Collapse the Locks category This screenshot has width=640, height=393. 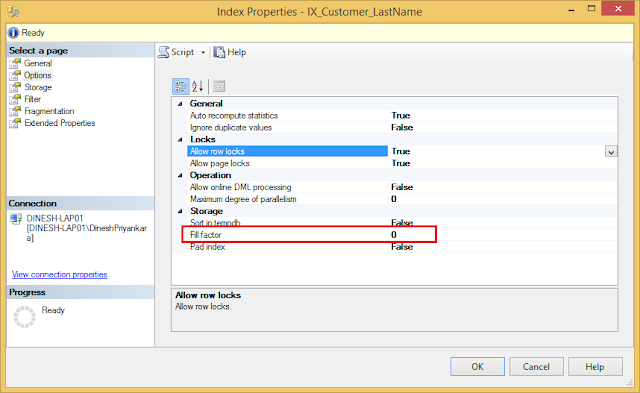coord(180,140)
